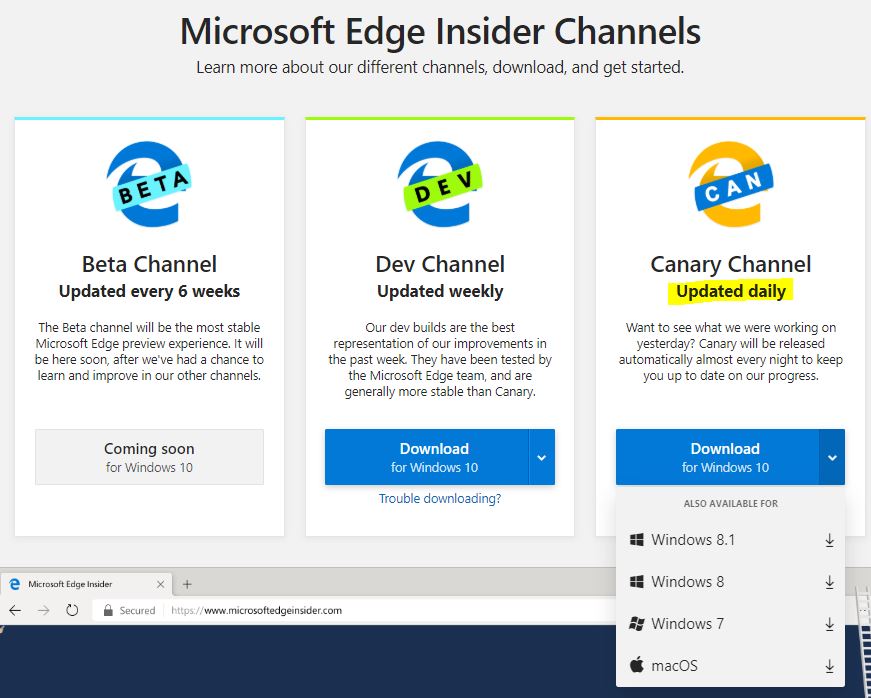This screenshot has width=871, height=698.
Task: Click the Canary channel Edge logo
Action: click(730, 184)
